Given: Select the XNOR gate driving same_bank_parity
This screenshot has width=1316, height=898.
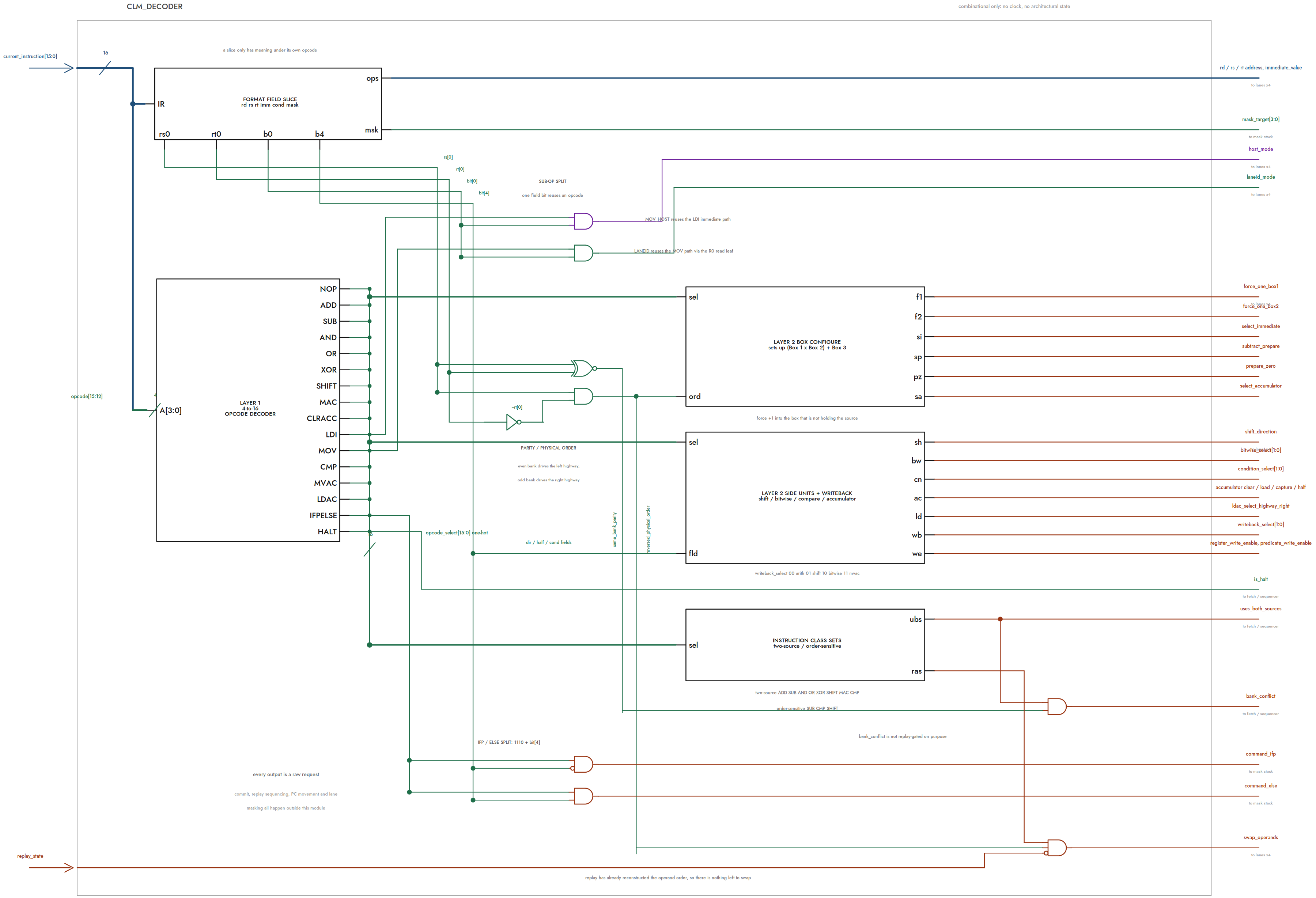Looking at the screenshot, I should [x=583, y=368].
